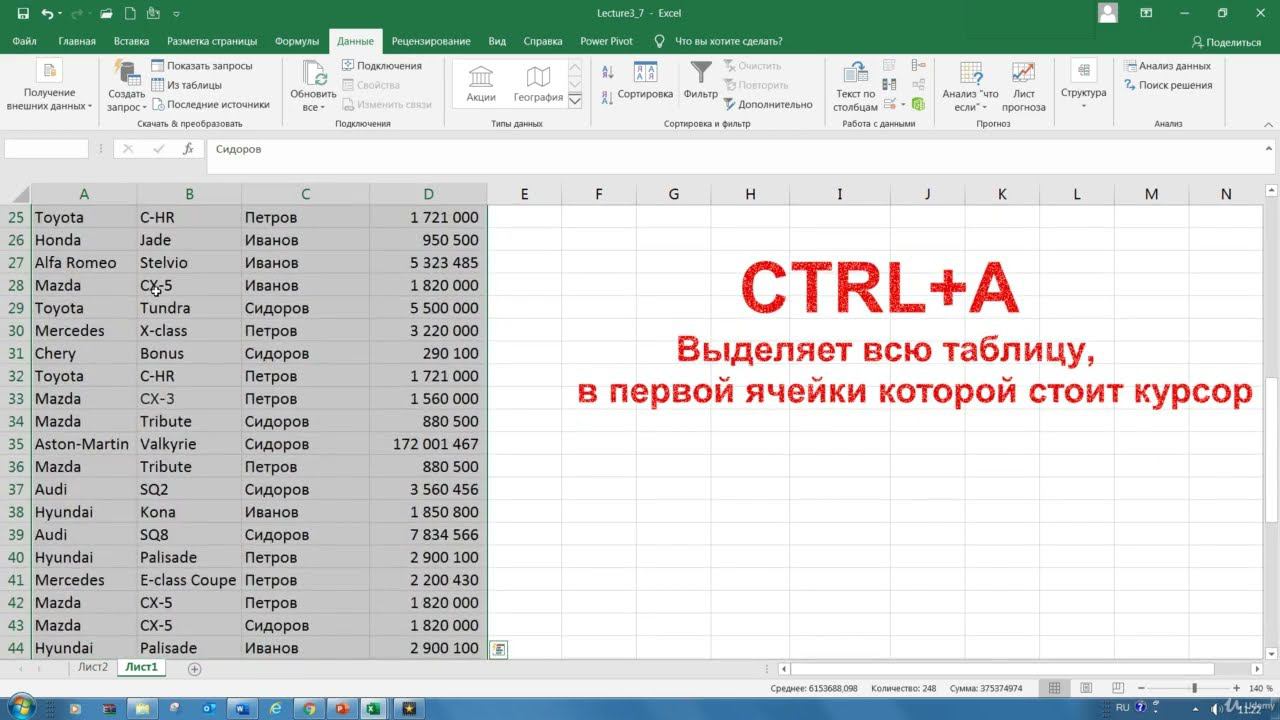Open Chrome from the taskbar
Image resolution: width=1280 pixels, height=720 pixels.
(309, 708)
